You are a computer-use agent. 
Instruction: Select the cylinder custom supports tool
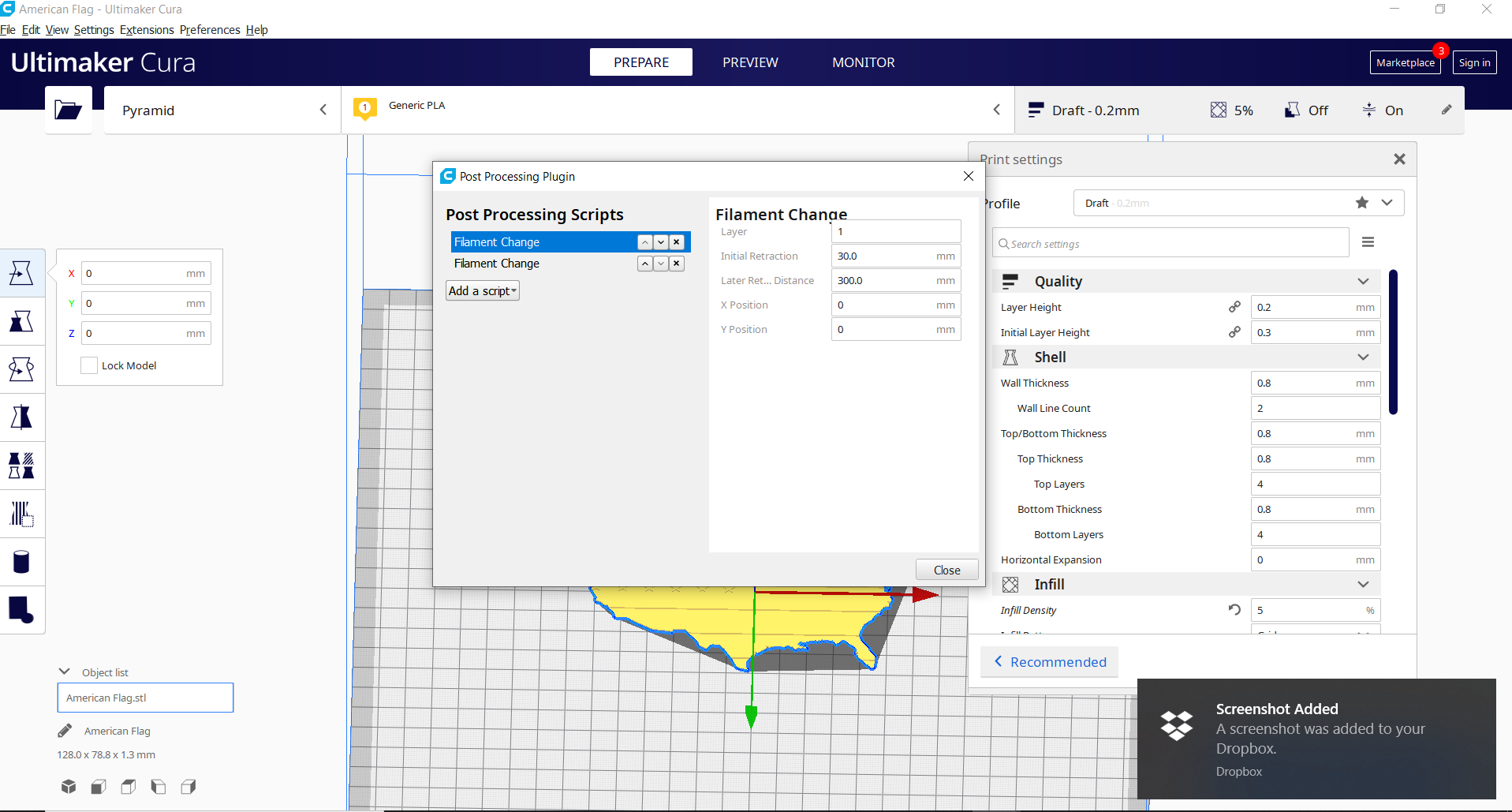(x=21, y=562)
